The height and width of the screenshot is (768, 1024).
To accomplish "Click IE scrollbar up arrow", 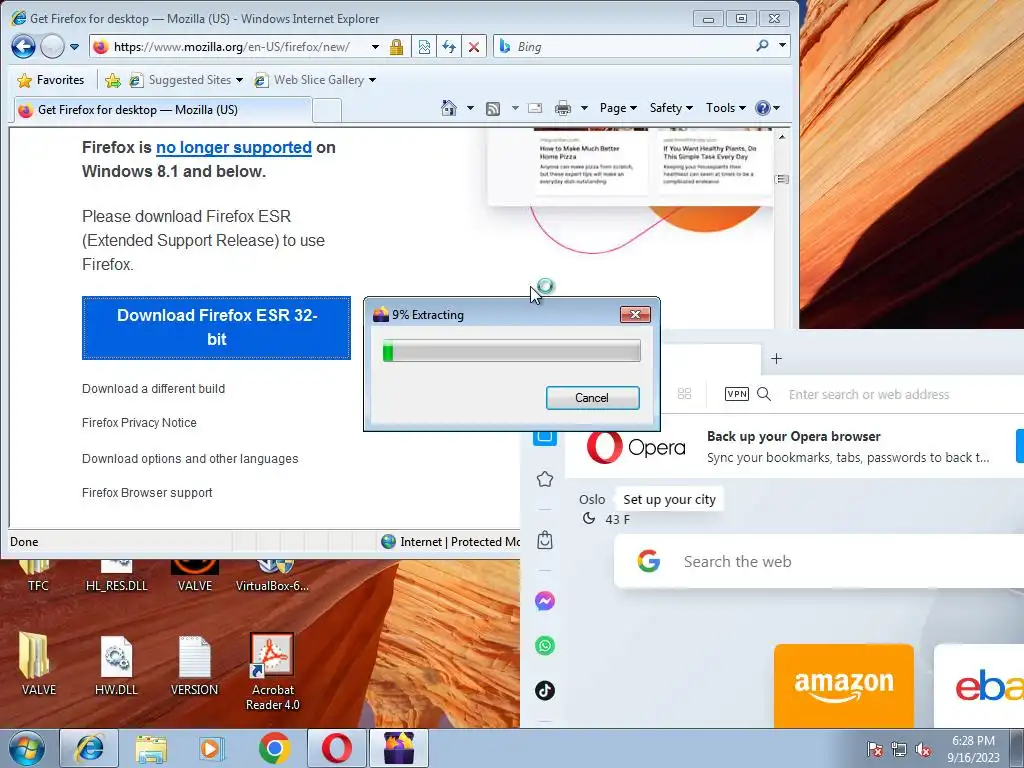I will click(x=782, y=137).
